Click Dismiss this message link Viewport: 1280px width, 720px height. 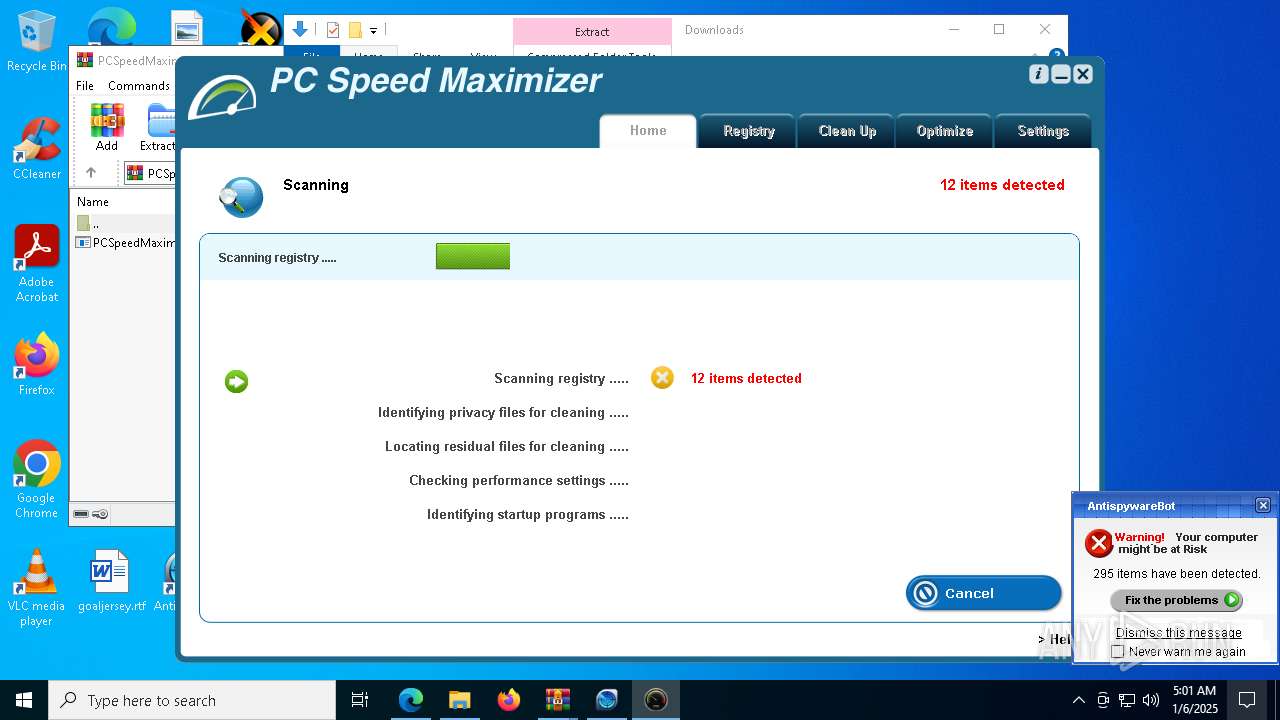coord(1178,632)
